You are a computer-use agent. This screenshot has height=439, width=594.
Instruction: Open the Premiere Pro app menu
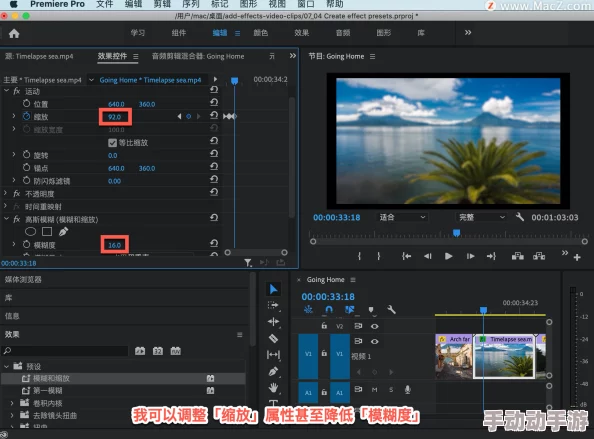(x=57, y=4)
